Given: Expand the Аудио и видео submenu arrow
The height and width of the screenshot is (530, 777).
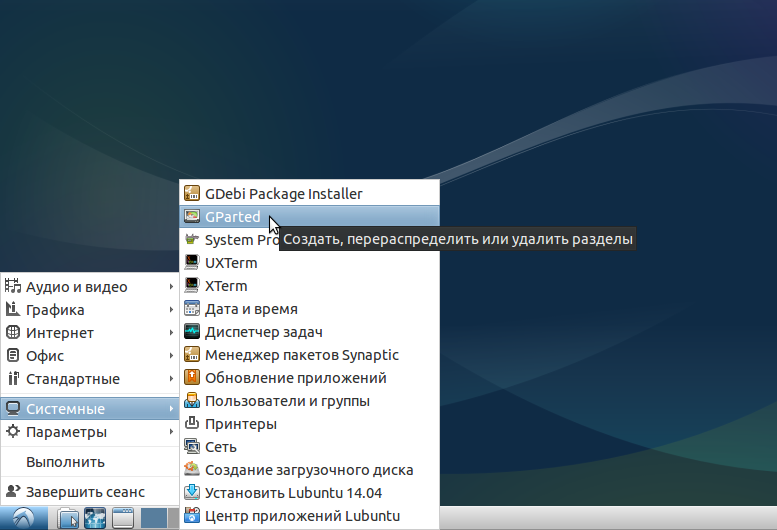Looking at the screenshot, I should click(x=171, y=286).
